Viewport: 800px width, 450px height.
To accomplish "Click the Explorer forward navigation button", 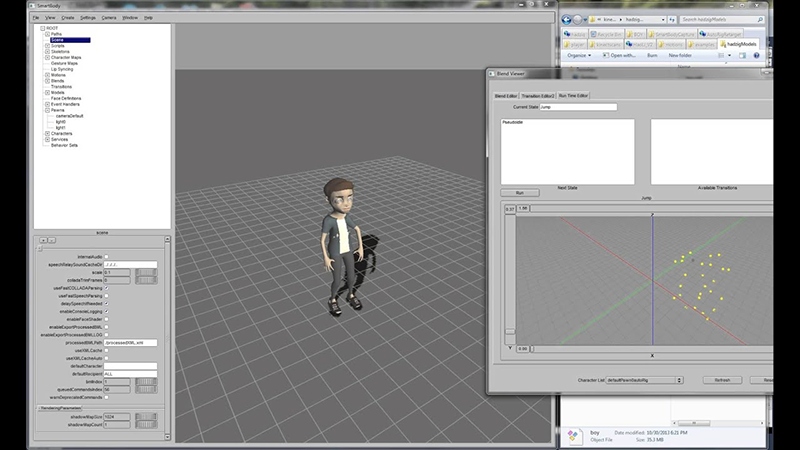I will [577, 19].
